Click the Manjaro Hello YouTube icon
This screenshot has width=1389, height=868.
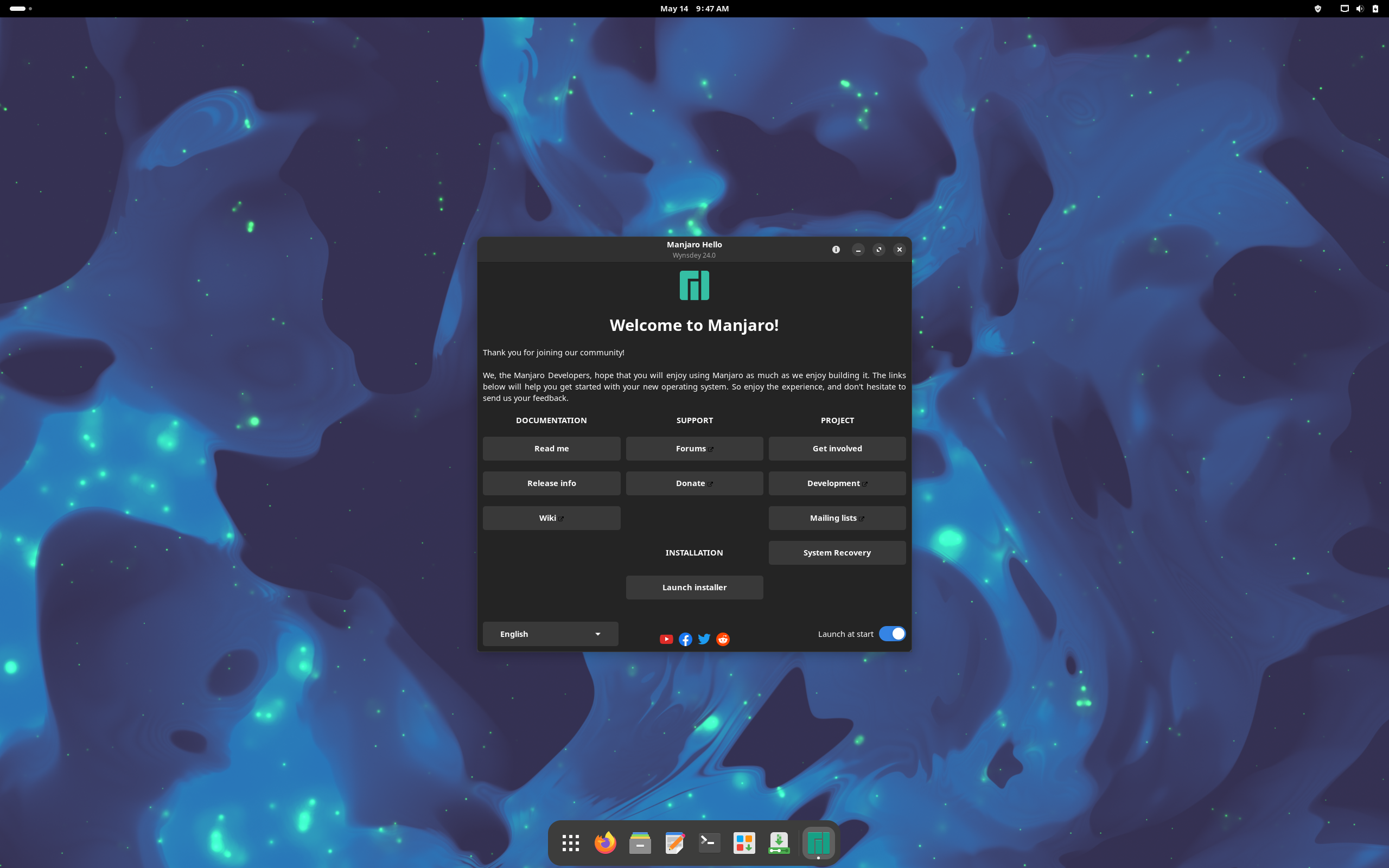pos(666,639)
